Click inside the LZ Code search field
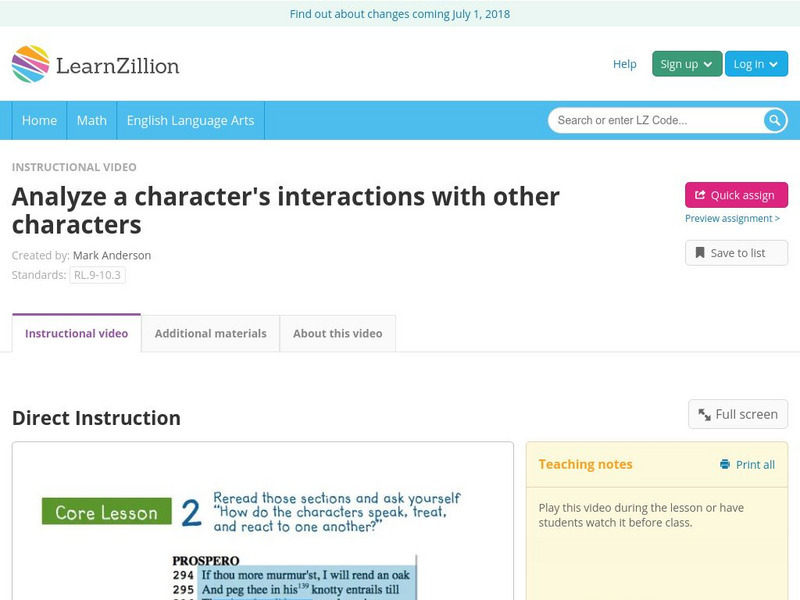800x600 pixels. tap(640, 120)
